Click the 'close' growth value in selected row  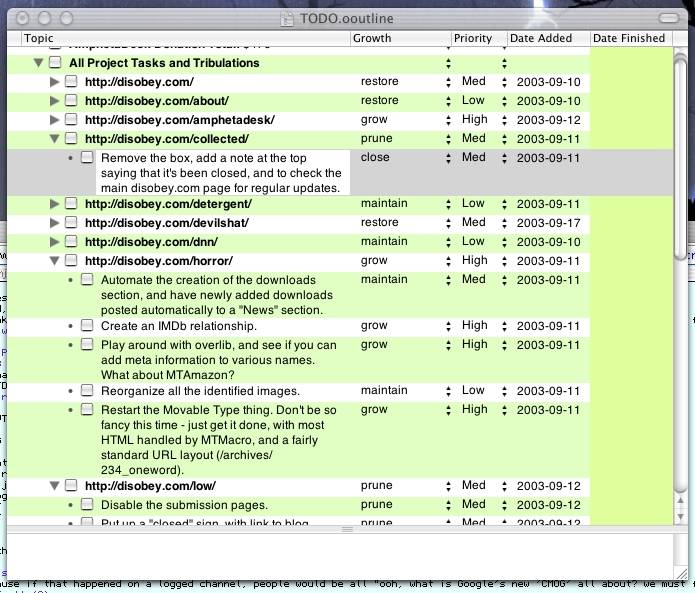tap(375, 157)
